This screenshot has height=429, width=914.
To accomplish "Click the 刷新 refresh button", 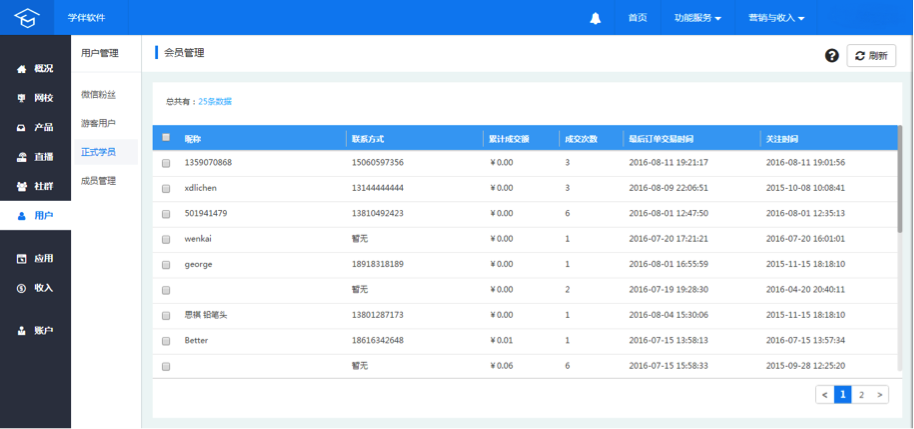I will 871,56.
